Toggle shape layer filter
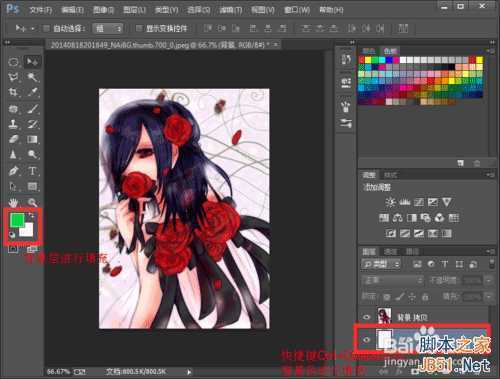The height and width of the screenshot is (379, 500). 459,264
